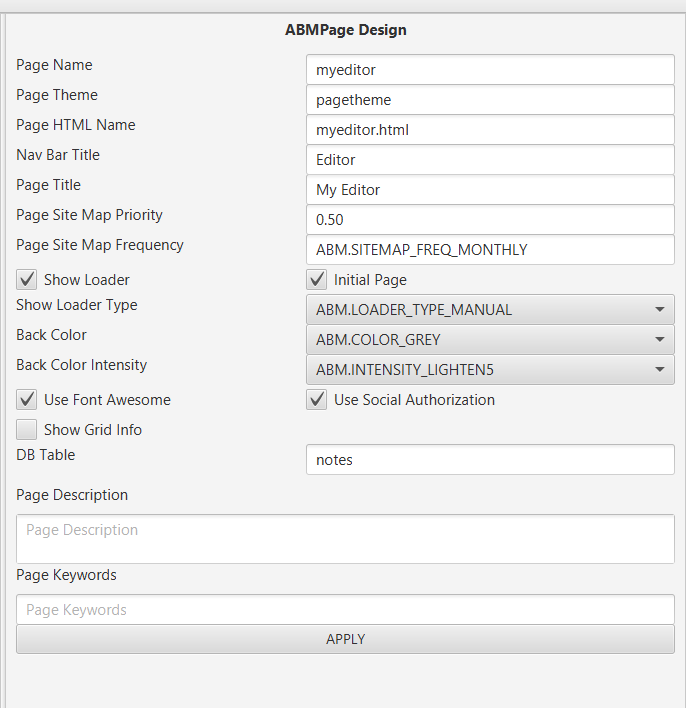Select the Page HTML Name field
Screen dimensions: 686x708
pos(490,130)
